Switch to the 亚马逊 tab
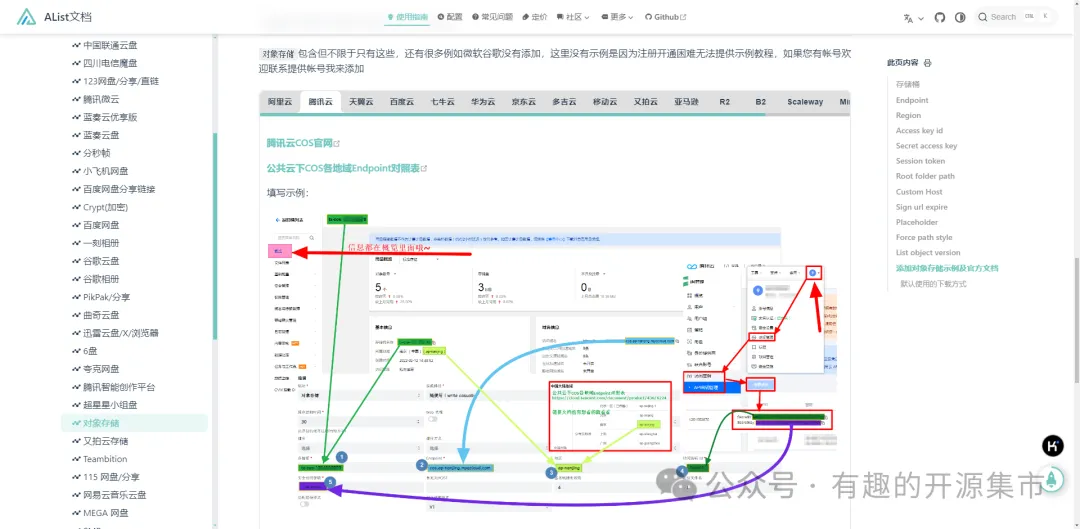The image size is (1080, 529). click(686, 102)
